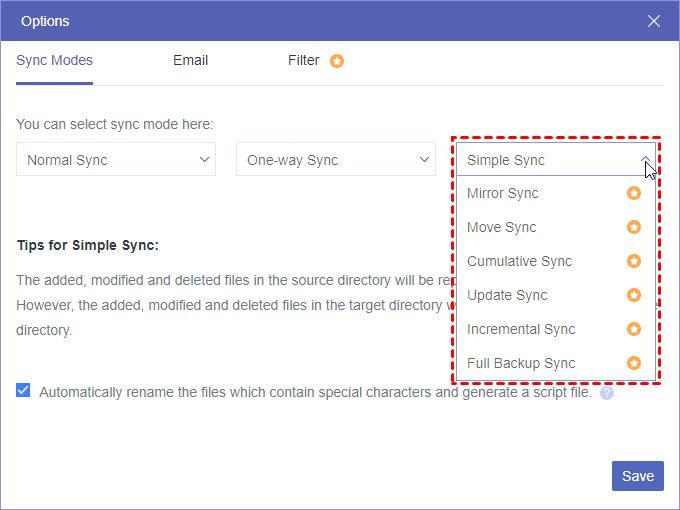Click the premium star icon beside Filter
Viewport: 680px width, 510px height.
pos(337,61)
